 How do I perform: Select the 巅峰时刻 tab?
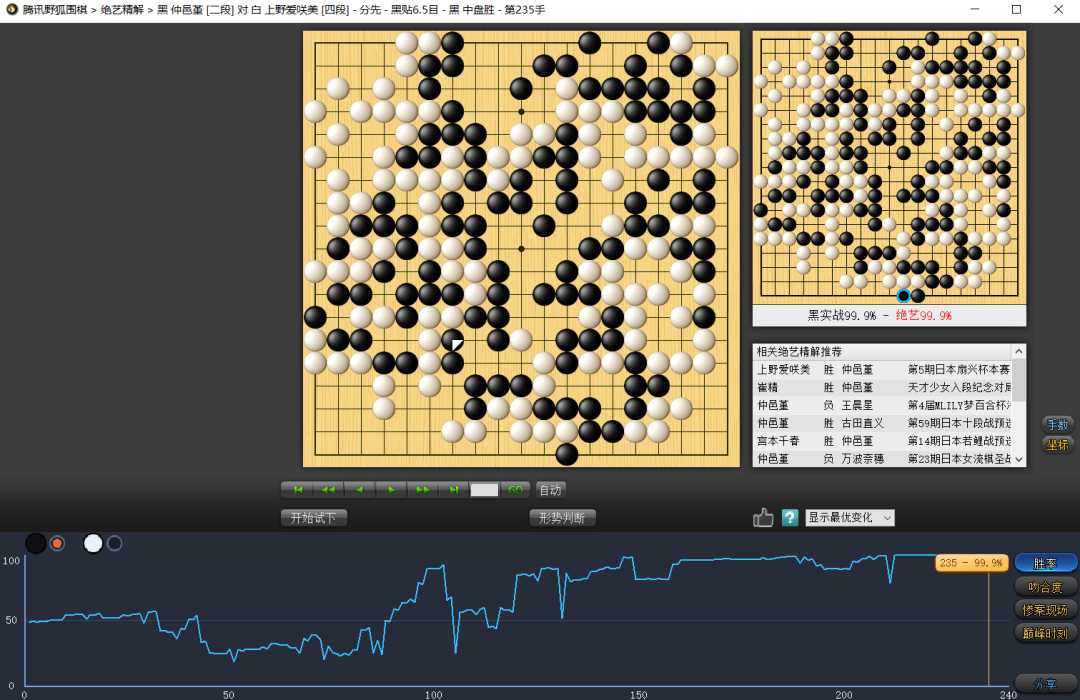pyautogui.click(x=1046, y=632)
